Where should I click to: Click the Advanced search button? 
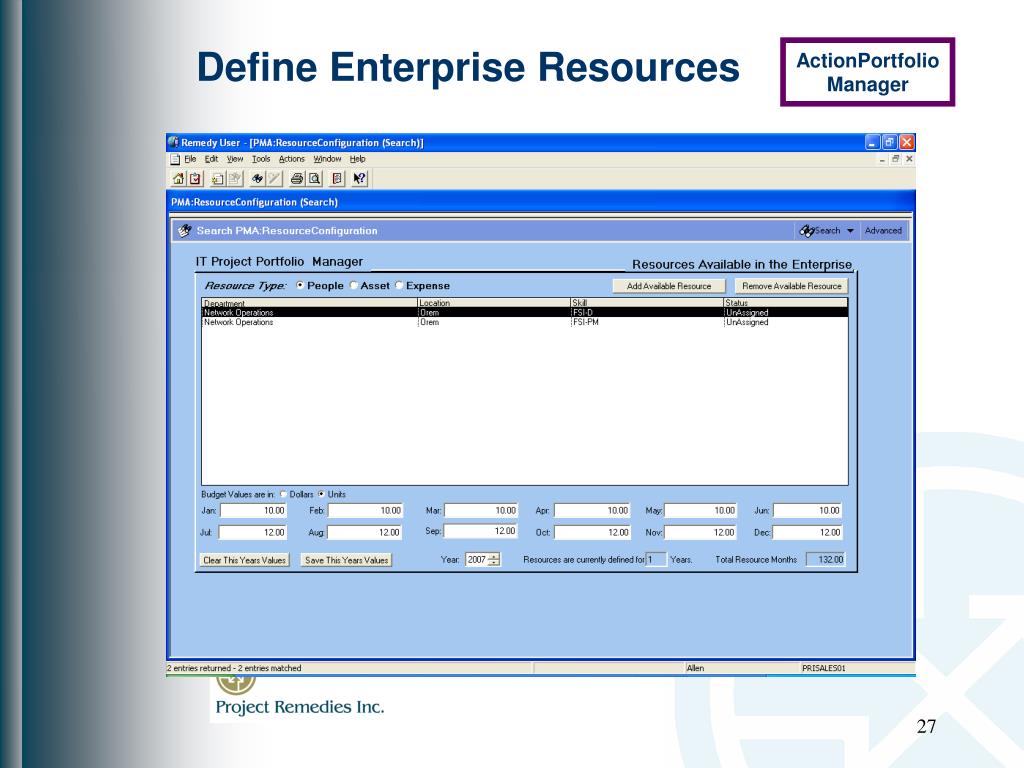coord(883,231)
